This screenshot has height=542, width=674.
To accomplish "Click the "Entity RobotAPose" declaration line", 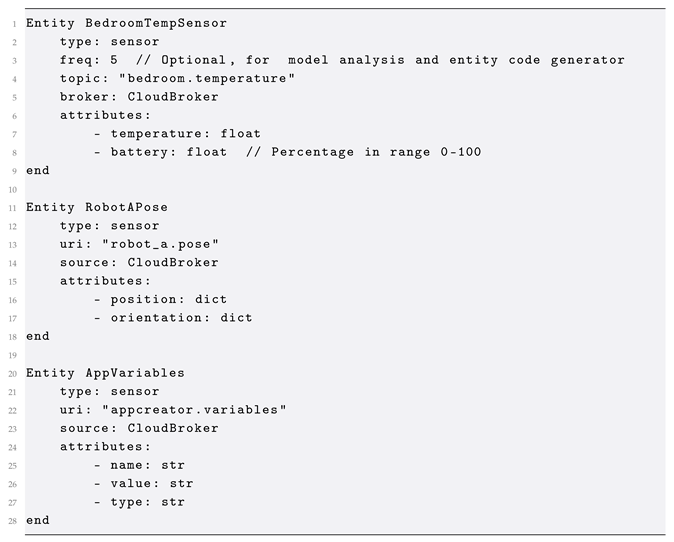I will click(x=97, y=207).
